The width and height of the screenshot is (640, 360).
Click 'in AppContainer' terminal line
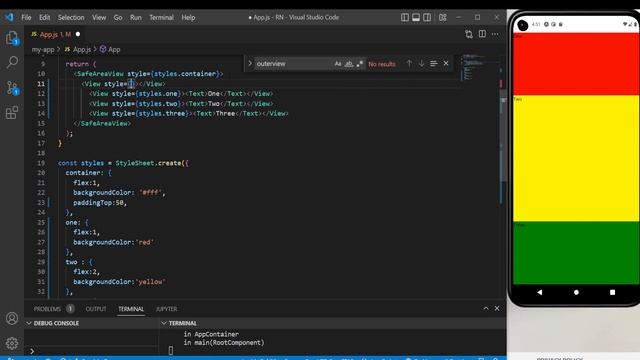[211, 334]
